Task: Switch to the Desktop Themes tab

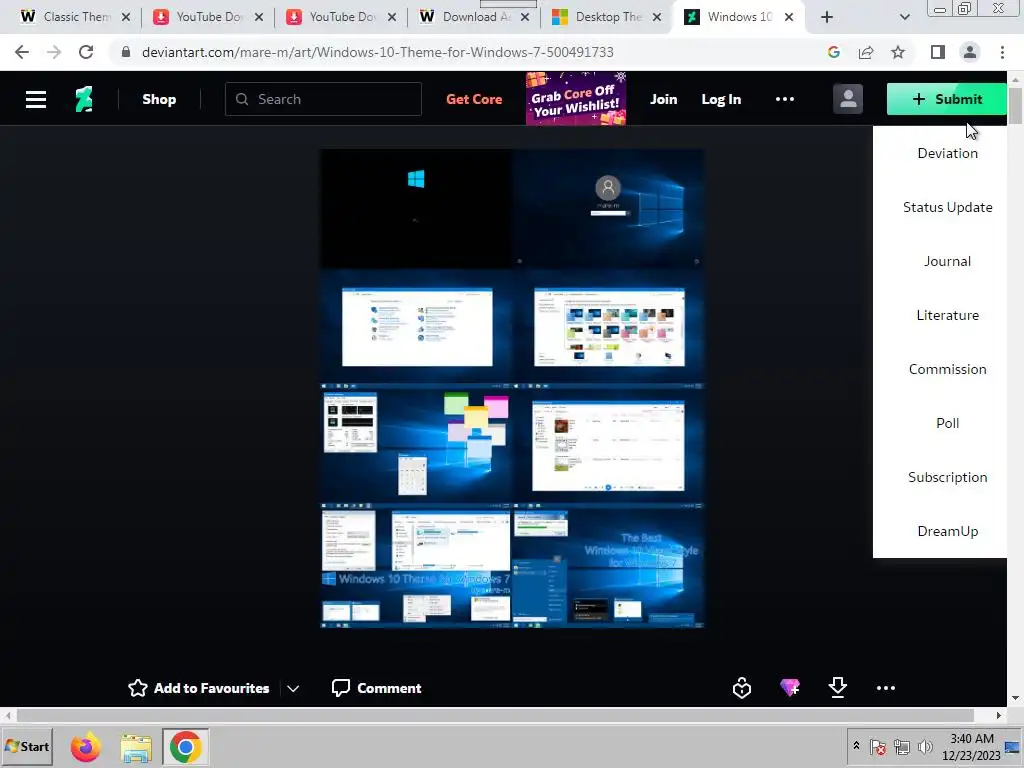Action: point(606,17)
